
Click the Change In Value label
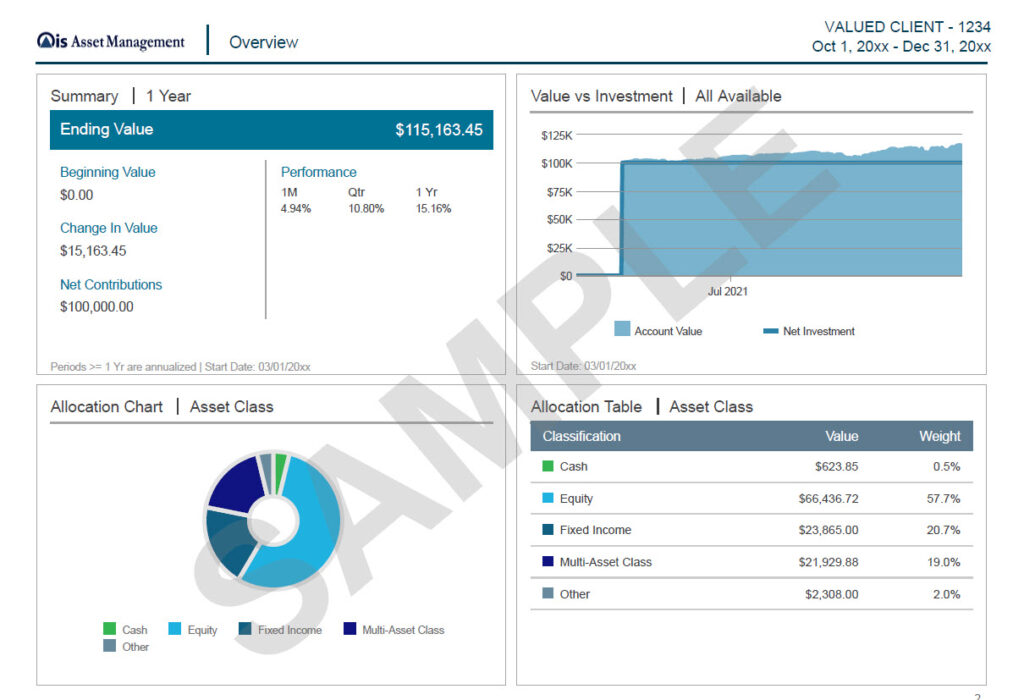108,228
